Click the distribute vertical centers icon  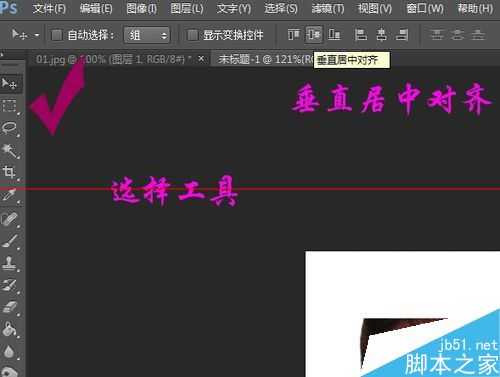click(x=457, y=34)
